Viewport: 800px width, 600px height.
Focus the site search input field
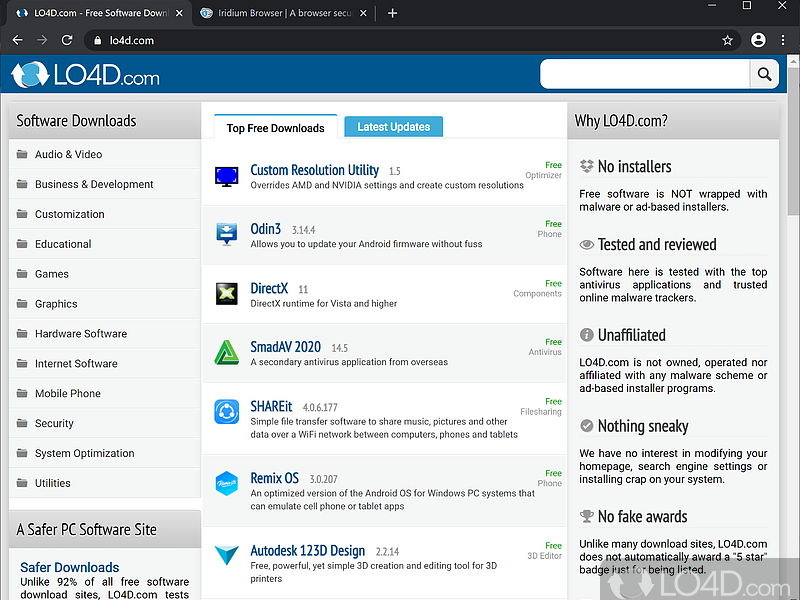tap(645, 74)
